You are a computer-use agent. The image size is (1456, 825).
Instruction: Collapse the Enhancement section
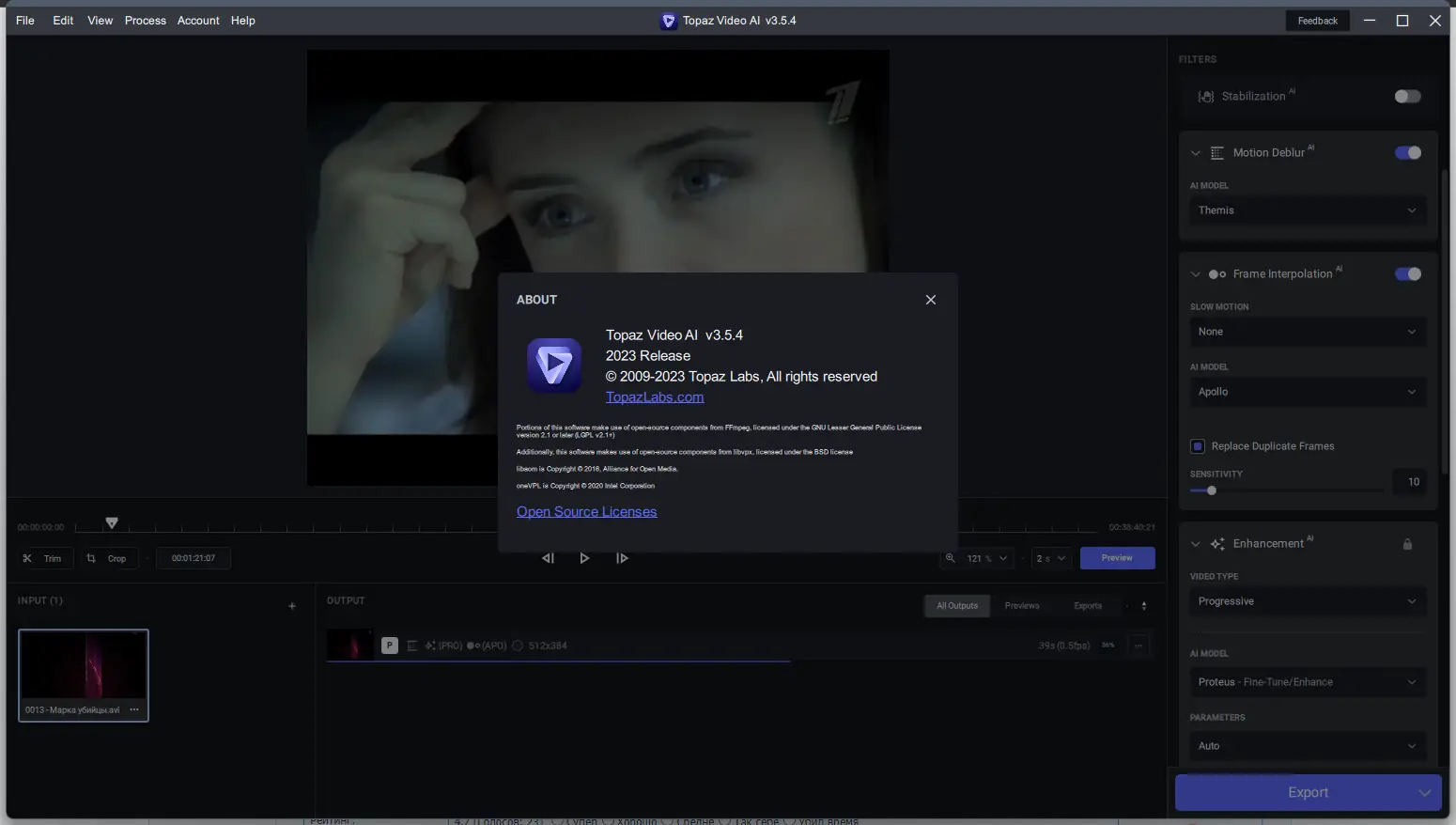tap(1196, 544)
